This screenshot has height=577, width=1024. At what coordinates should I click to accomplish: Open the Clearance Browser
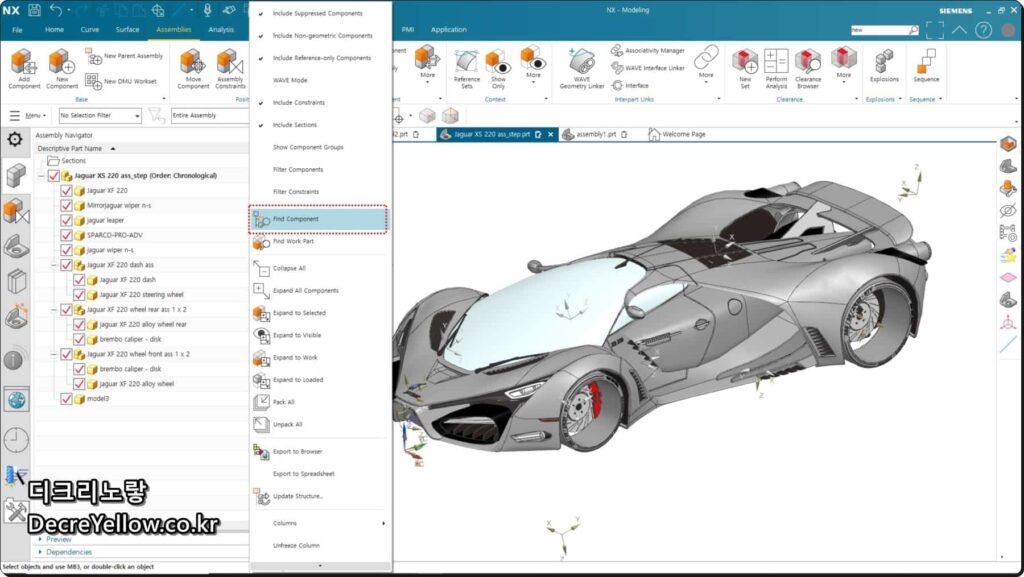pyautogui.click(x=808, y=61)
